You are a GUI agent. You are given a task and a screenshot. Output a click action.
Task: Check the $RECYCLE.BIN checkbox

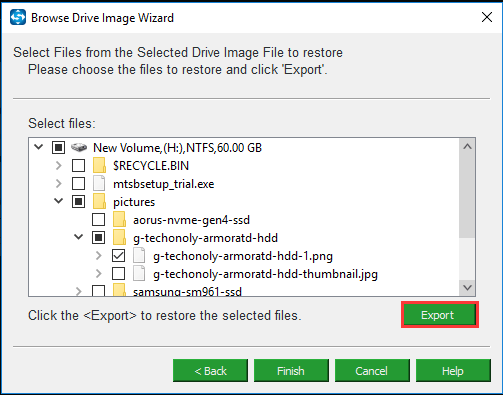click(78, 165)
